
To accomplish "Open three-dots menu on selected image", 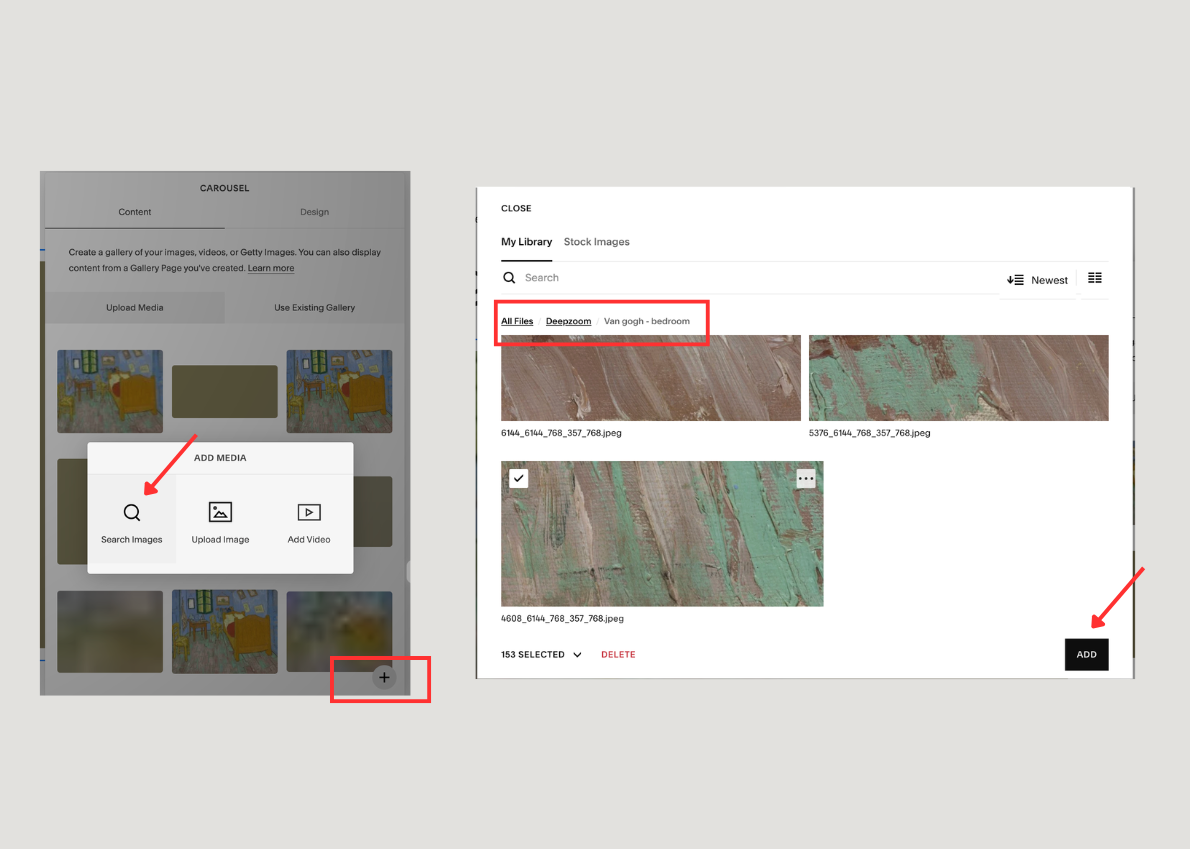I will tap(805, 479).
